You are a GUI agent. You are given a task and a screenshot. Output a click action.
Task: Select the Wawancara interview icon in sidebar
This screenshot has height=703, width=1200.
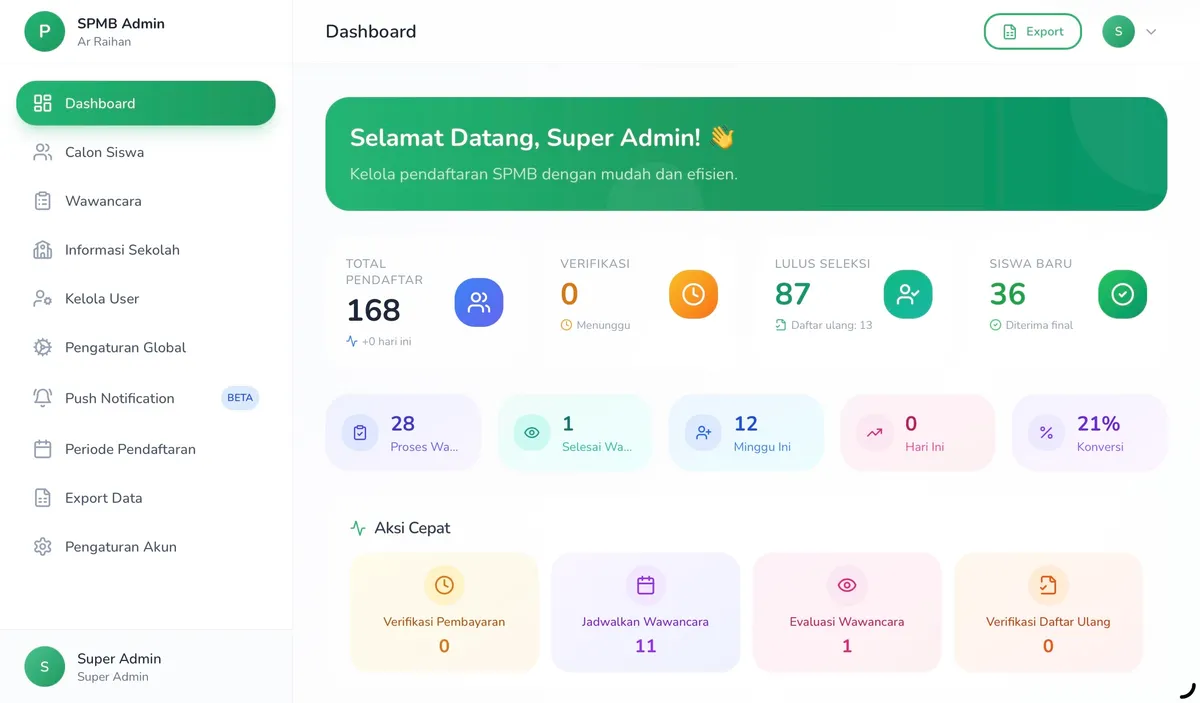(41, 200)
